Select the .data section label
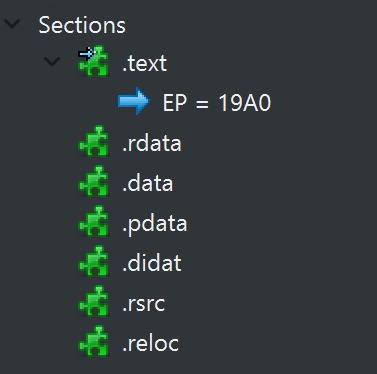 tap(147, 183)
